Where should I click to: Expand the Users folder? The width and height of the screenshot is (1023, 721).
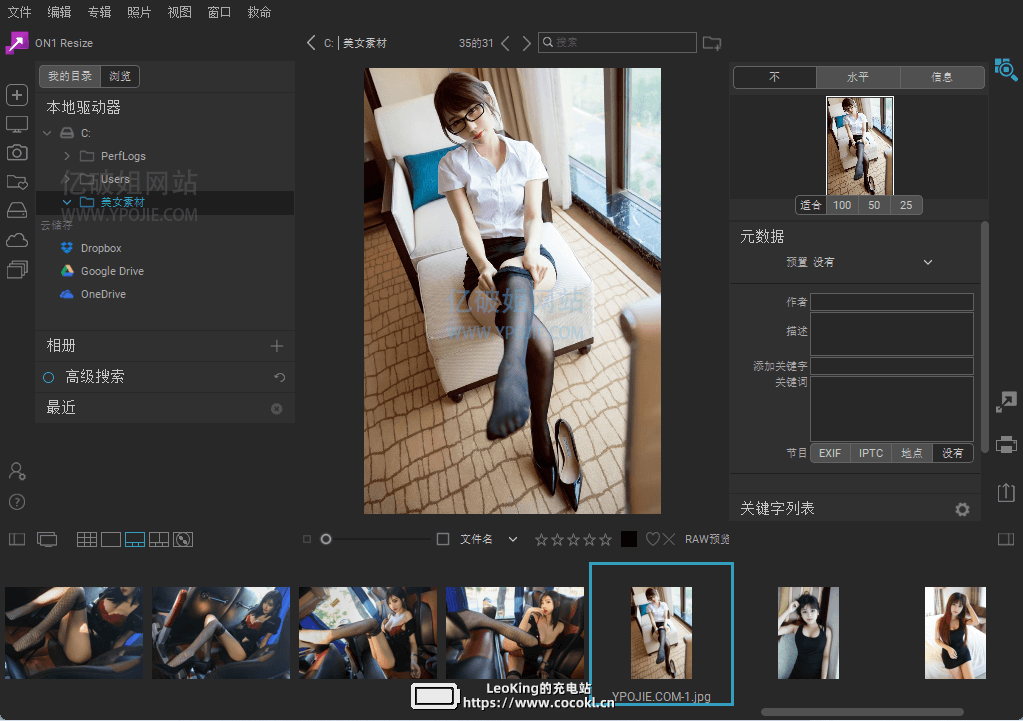(67, 179)
